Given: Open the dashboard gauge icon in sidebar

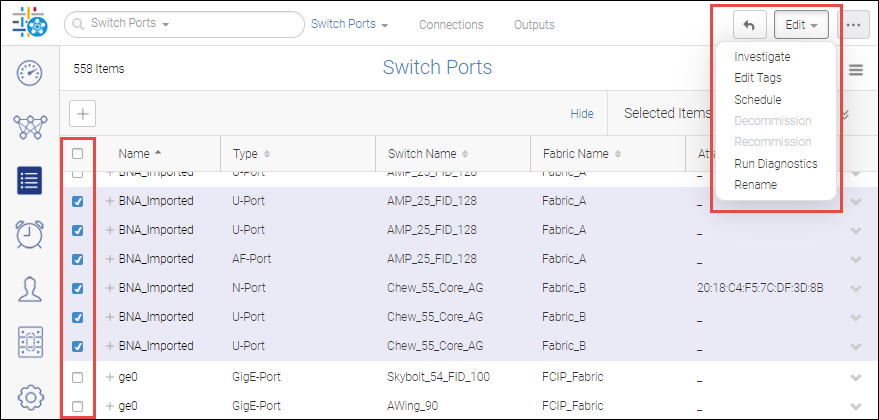Looking at the screenshot, I should 30,72.
